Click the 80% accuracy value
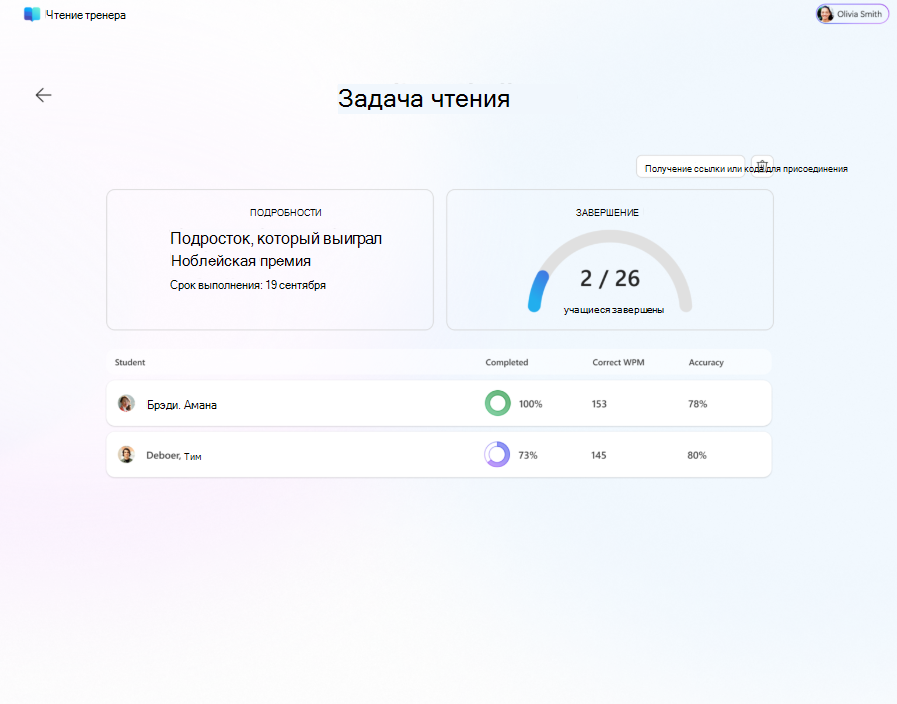 pyautogui.click(x=697, y=455)
